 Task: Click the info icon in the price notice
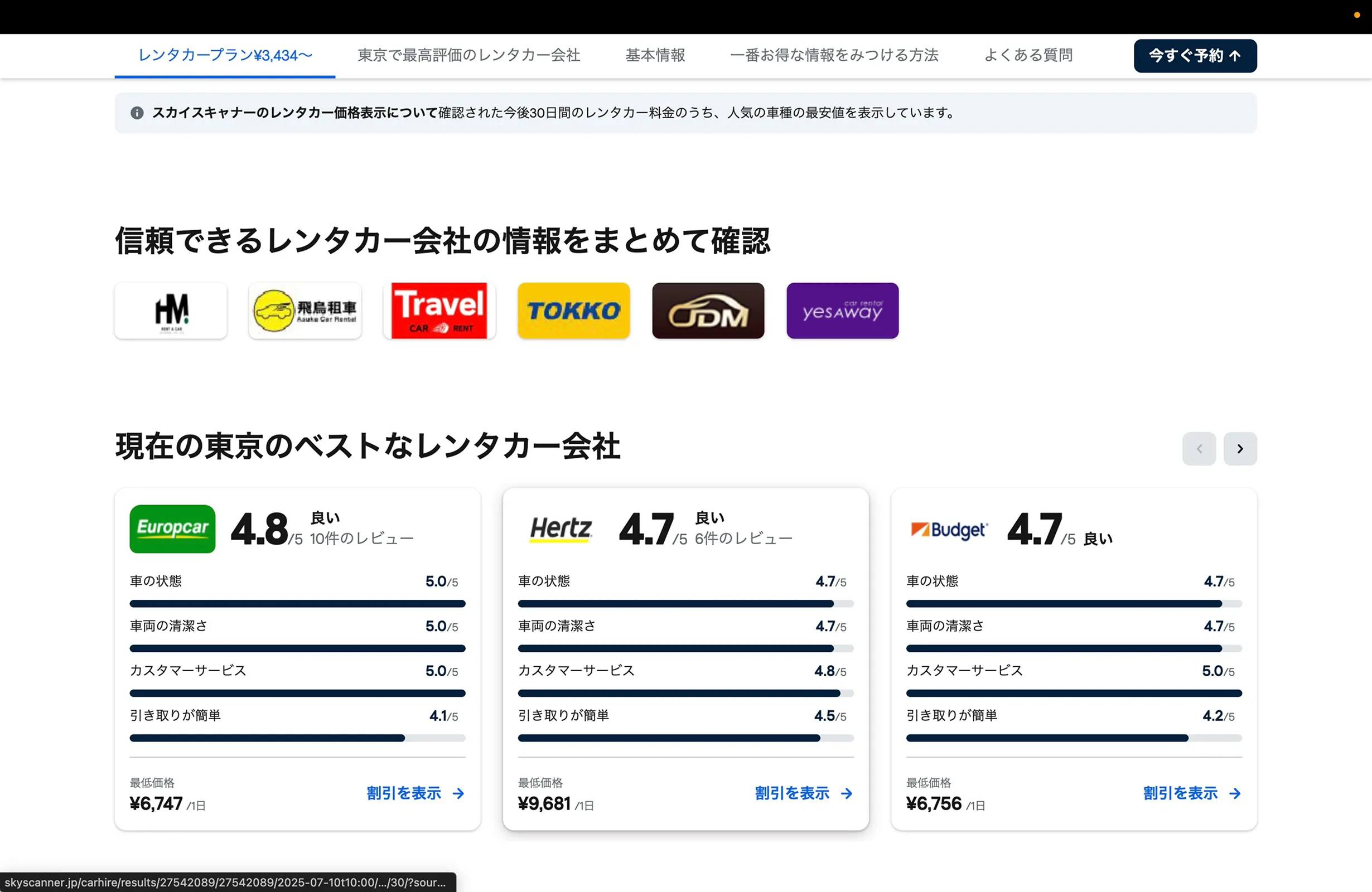(137, 113)
